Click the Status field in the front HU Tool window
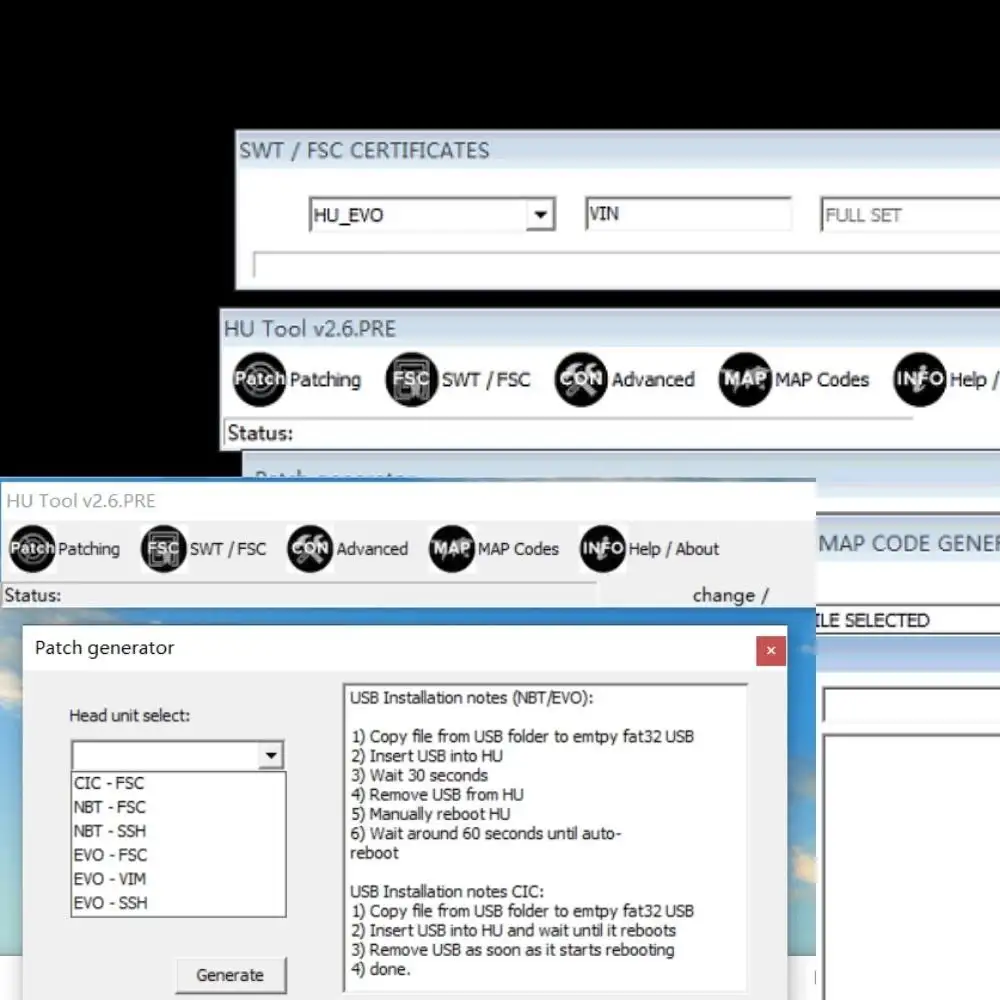The height and width of the screenshot is (1000, 1000). point(300,595)
